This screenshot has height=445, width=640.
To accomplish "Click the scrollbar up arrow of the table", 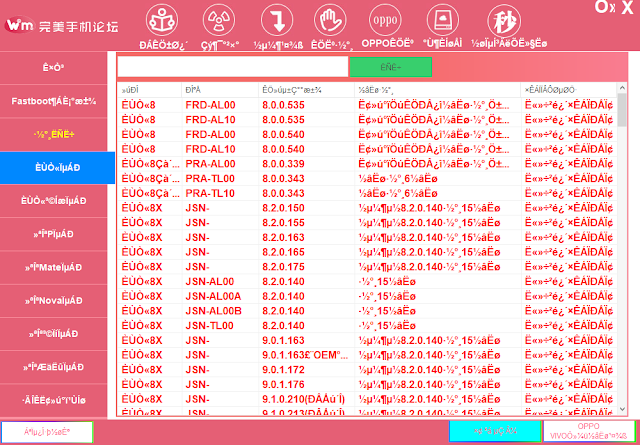I will (622, 88).
